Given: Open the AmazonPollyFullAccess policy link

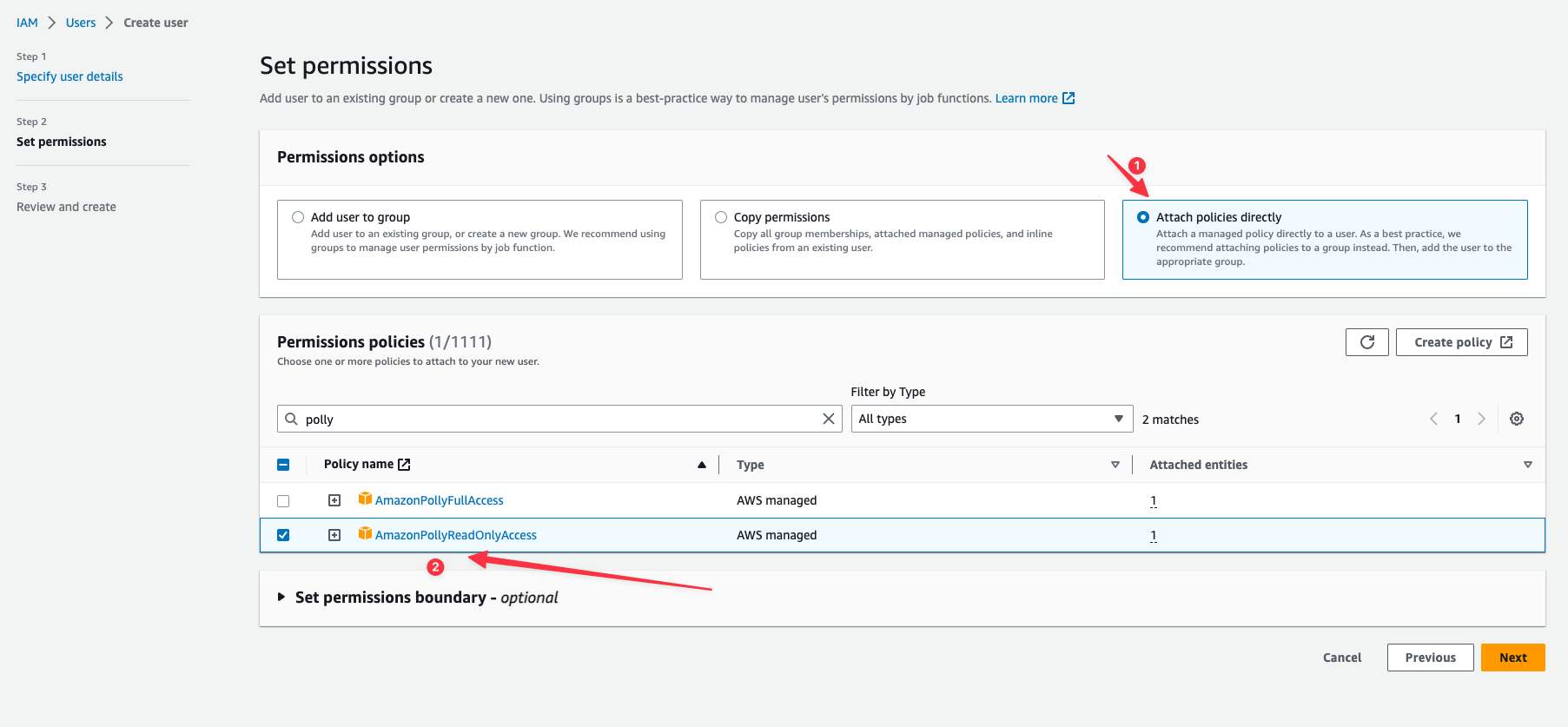Looking at the screenshot, I should (x=439, y=500).
